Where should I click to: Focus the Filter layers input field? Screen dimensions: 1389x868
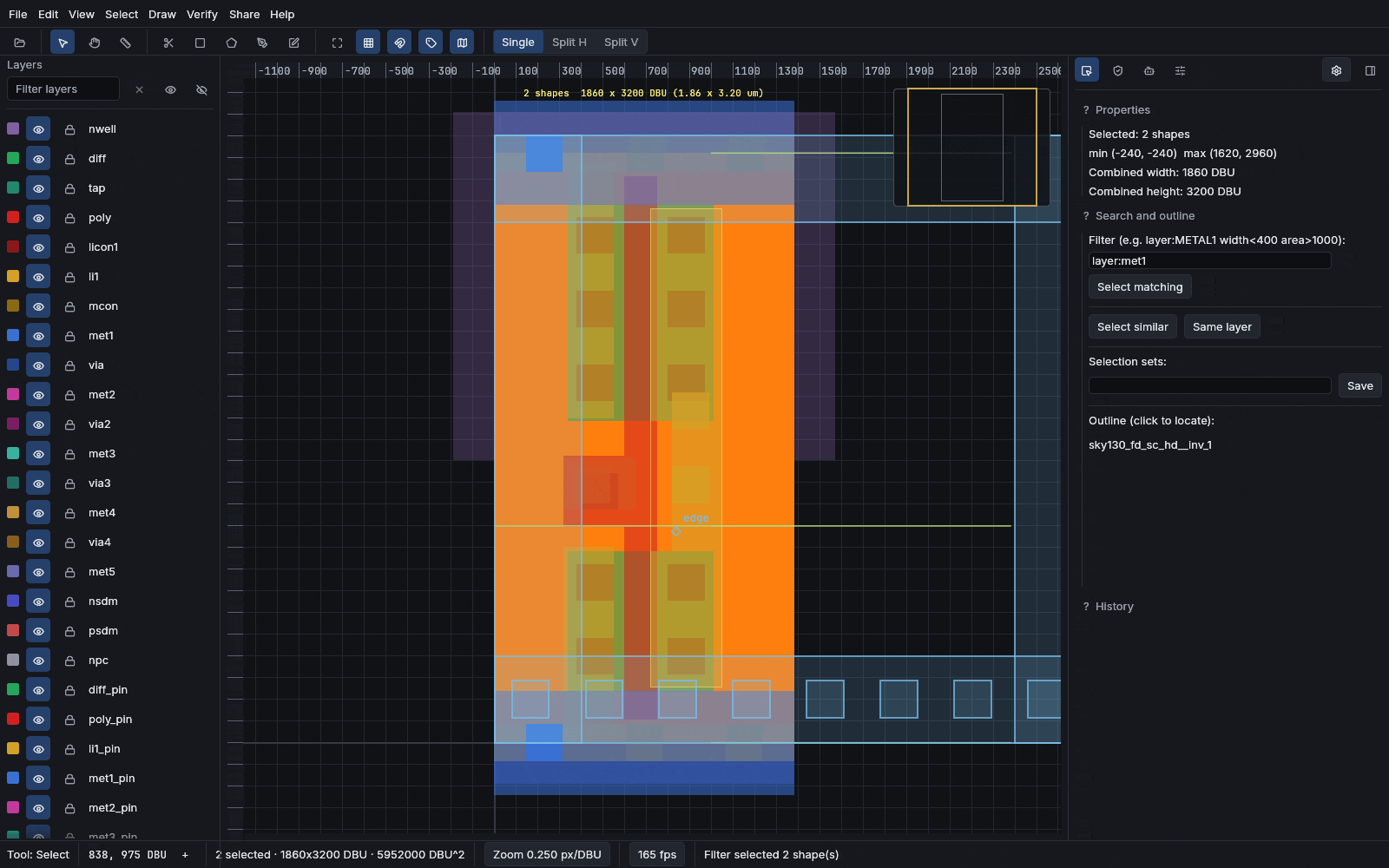tap(63, 89)
